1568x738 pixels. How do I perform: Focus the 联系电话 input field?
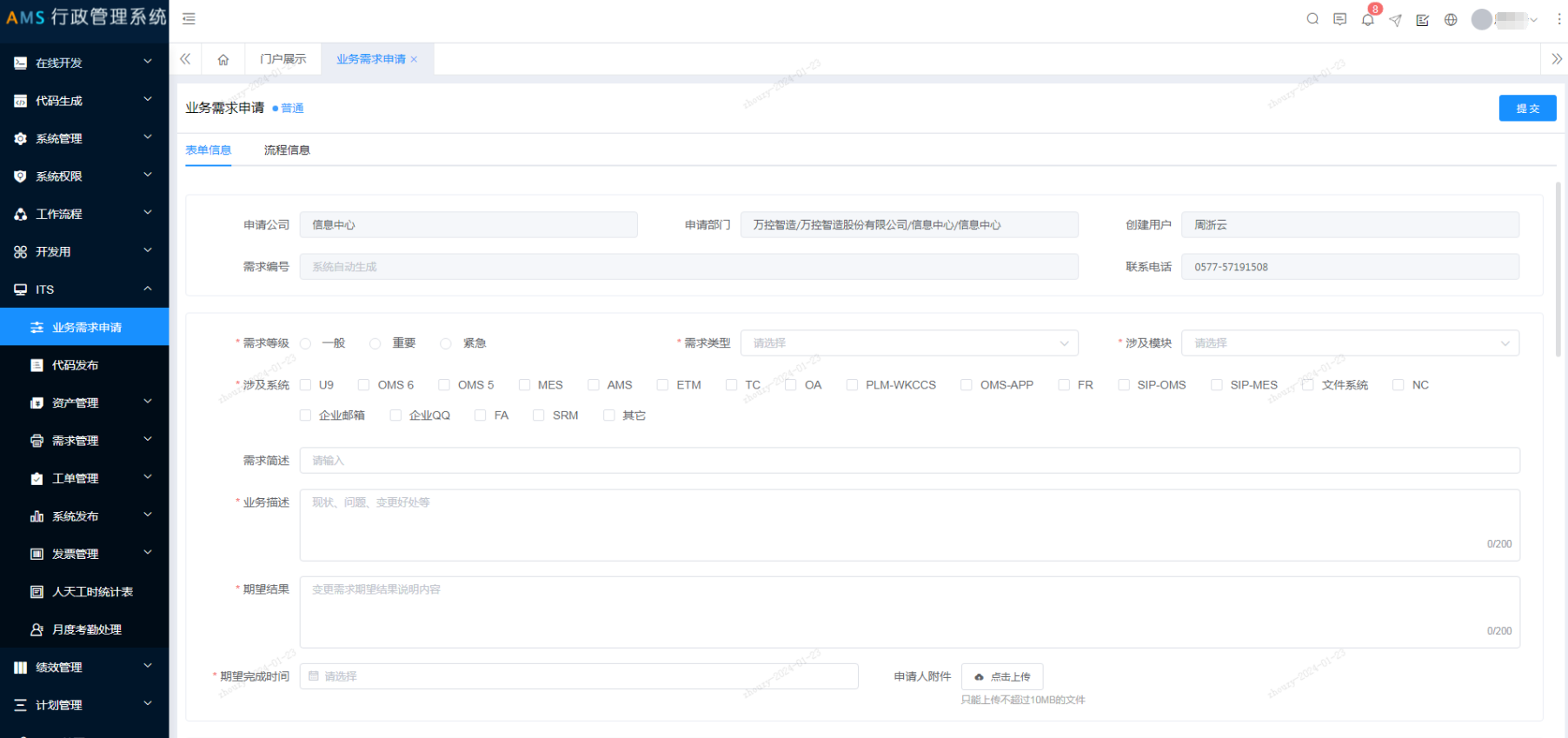1350,266
